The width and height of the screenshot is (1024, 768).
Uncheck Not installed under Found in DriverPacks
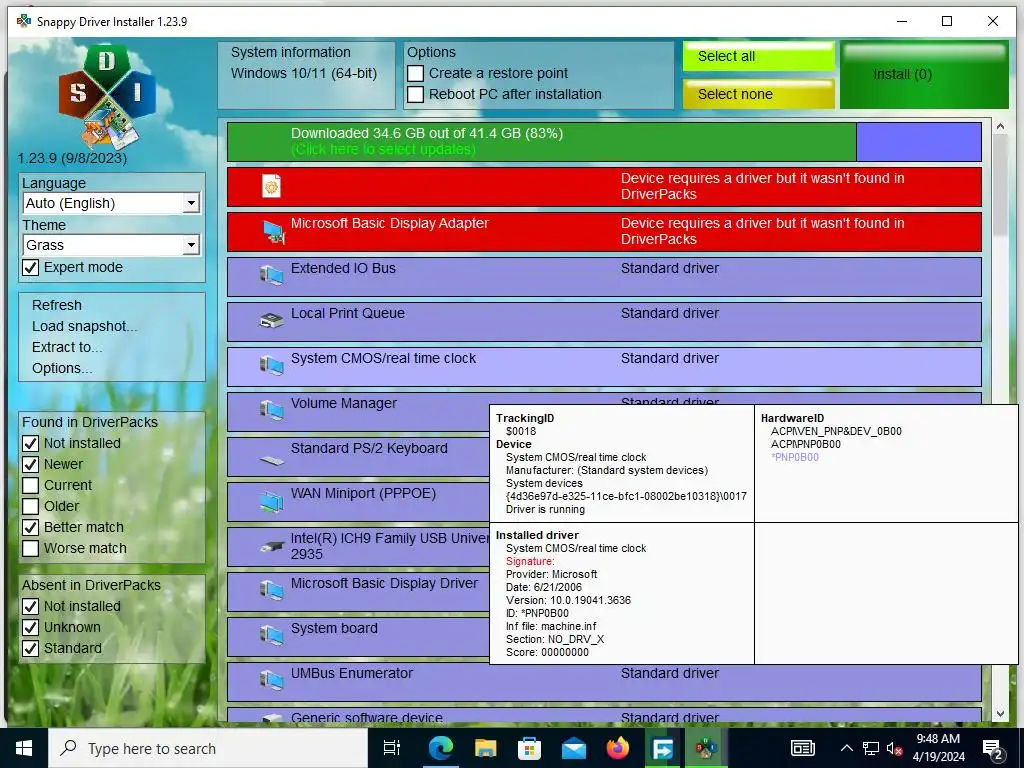coord(30,443)
